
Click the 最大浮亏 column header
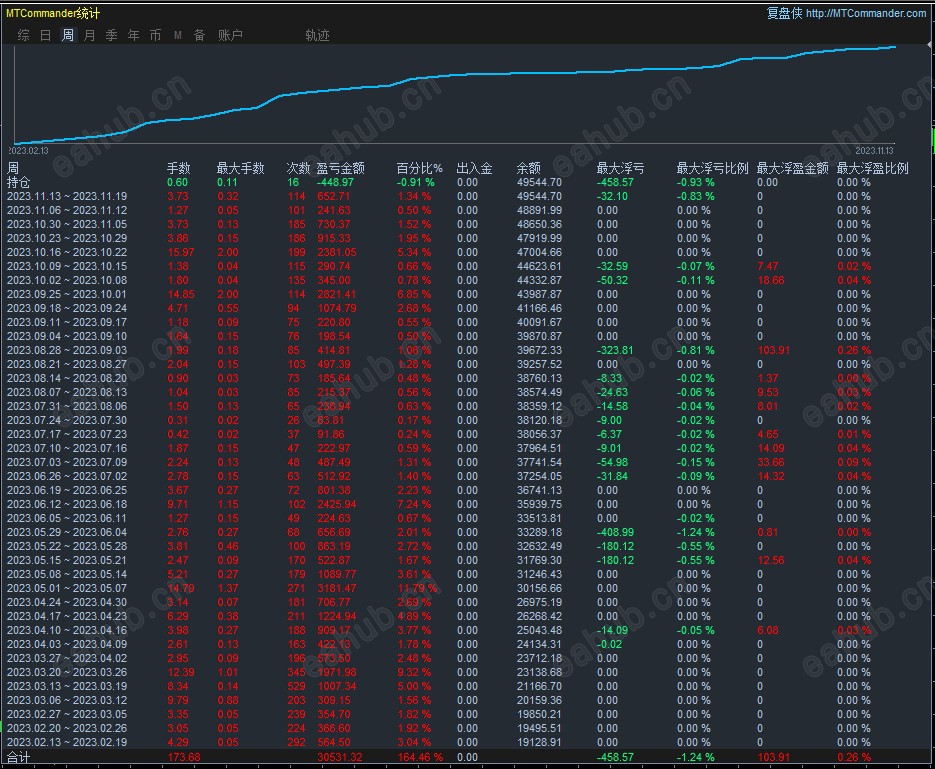tap(620, 168)
